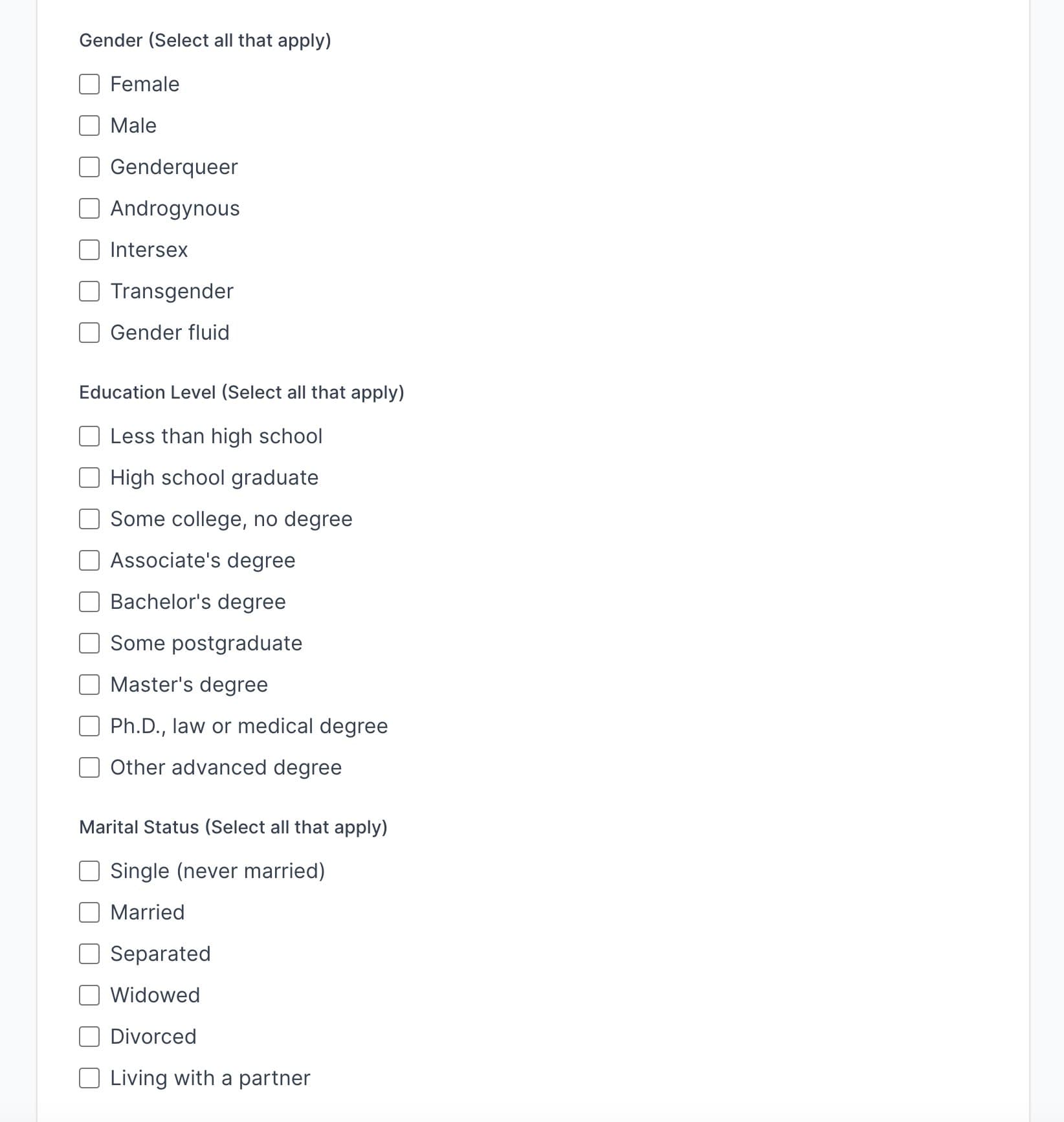Check the Married checkbox
The image size is (1064, 1122).
pyautogui.click(x=89, y=912)
